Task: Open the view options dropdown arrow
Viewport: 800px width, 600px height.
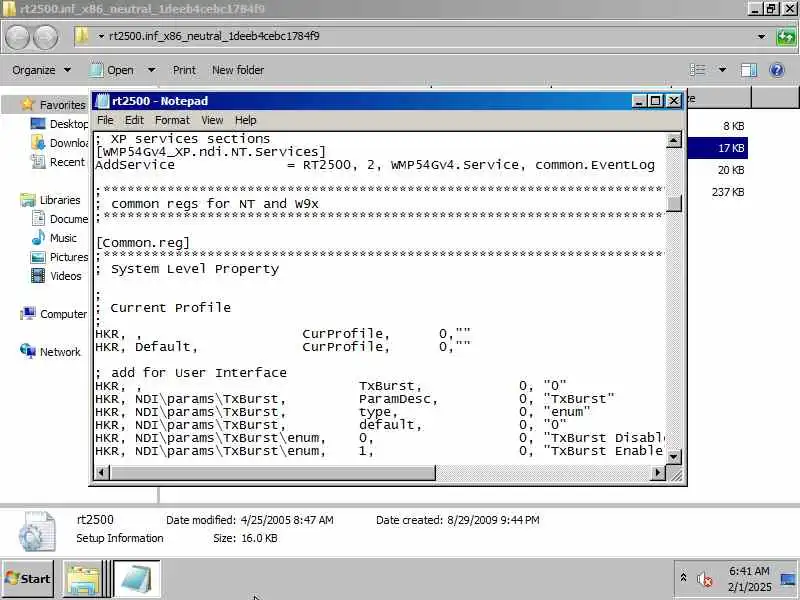Action: click(x=722, y=70)
